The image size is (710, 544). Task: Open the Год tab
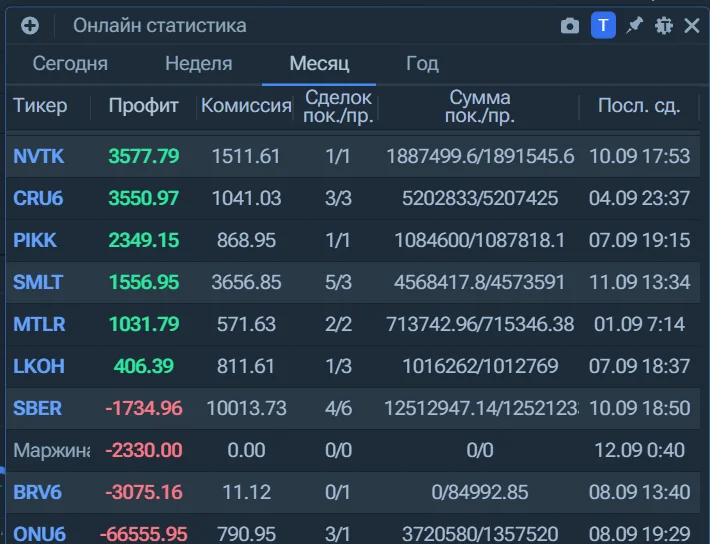click(x=422, y=63)
